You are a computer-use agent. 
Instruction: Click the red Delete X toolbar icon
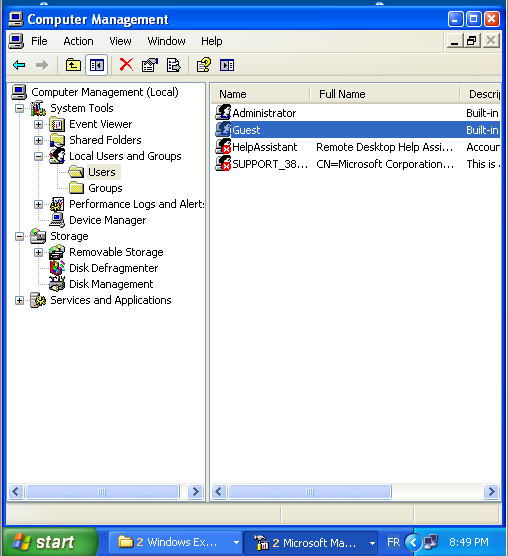(x=126, y=65)
